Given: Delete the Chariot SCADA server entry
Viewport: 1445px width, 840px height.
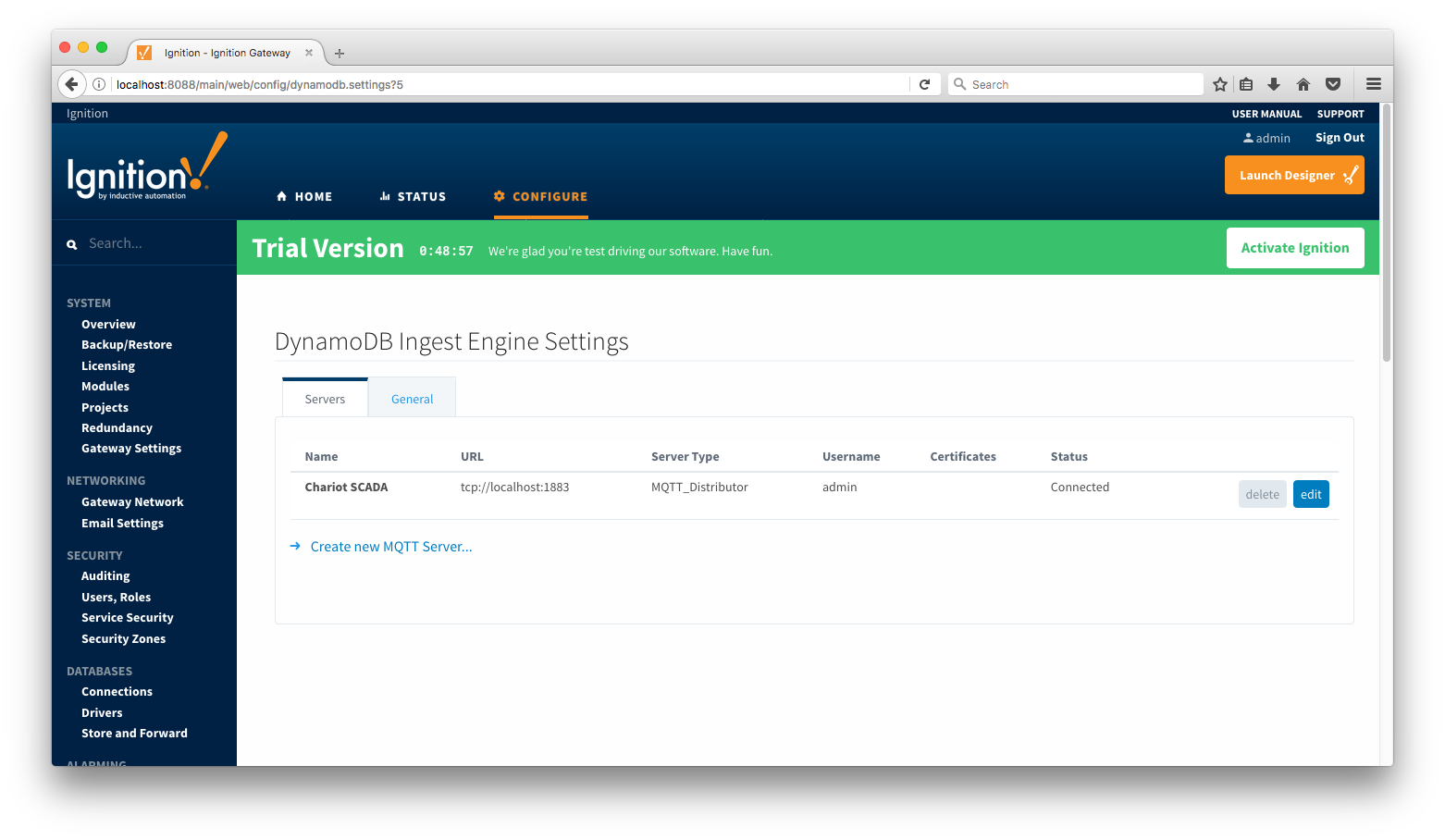Looking at the screenshot, I should click(1262, 494).
